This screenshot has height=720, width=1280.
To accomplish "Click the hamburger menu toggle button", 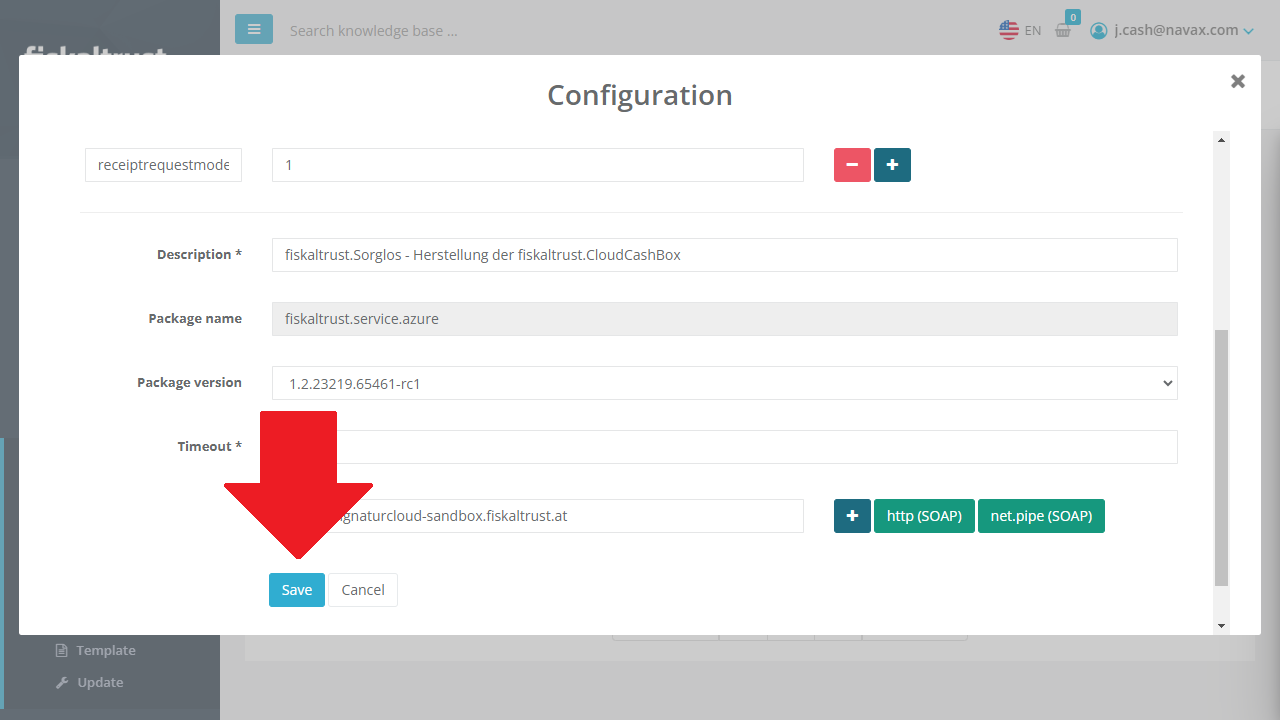I will coord(254,29).
